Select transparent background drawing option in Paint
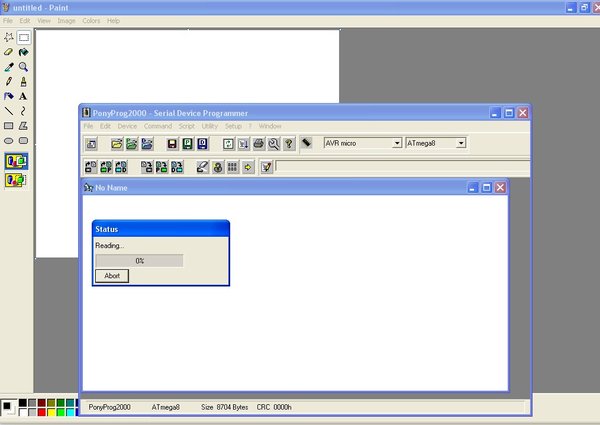 [x=16, y=180]
